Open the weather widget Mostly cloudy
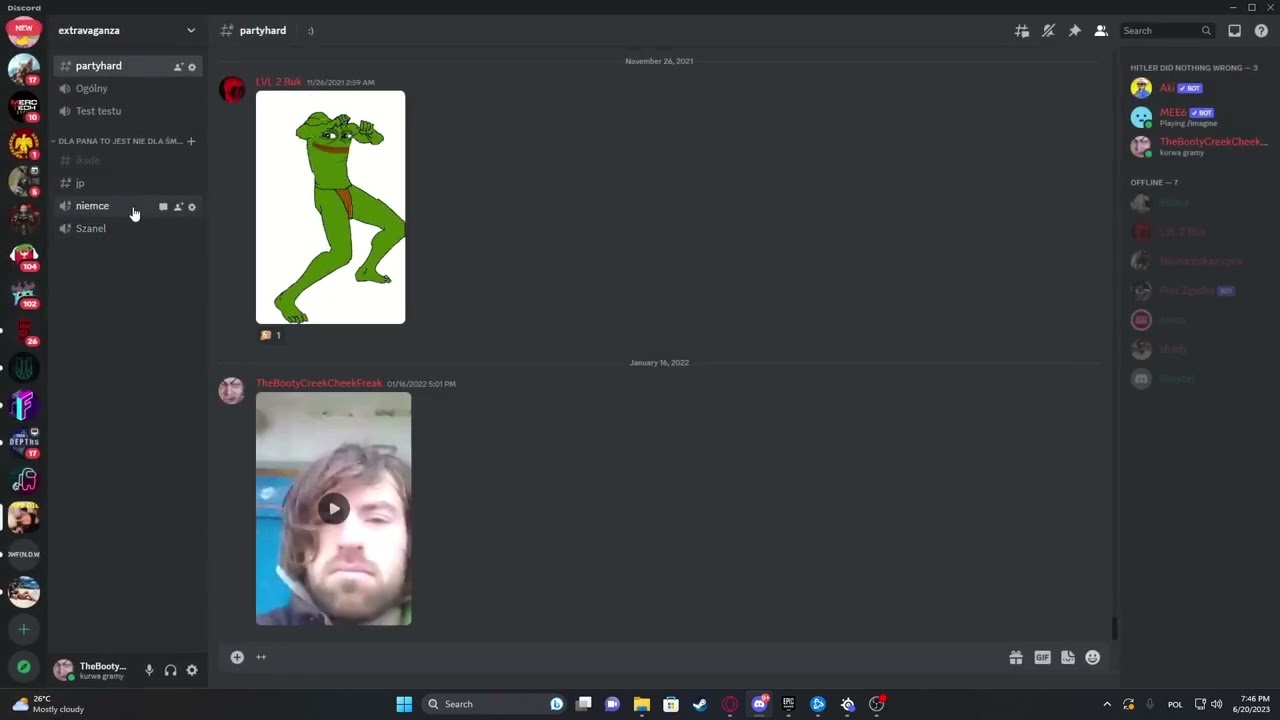This screenshot has width=1280, height=720. tap(48, 704)
